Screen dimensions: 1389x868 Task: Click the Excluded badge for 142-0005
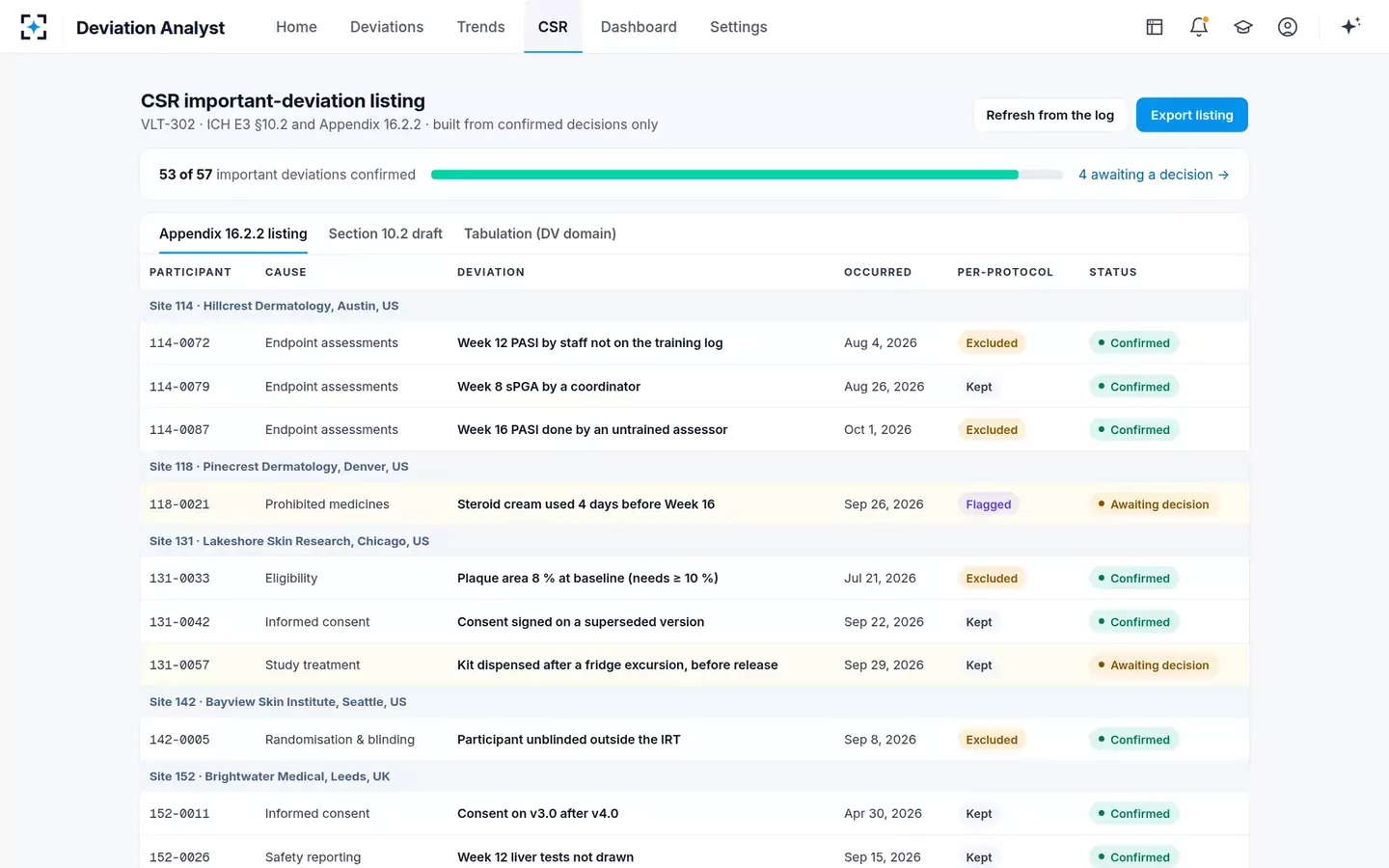pyautogui.click(x=992, y=740)
